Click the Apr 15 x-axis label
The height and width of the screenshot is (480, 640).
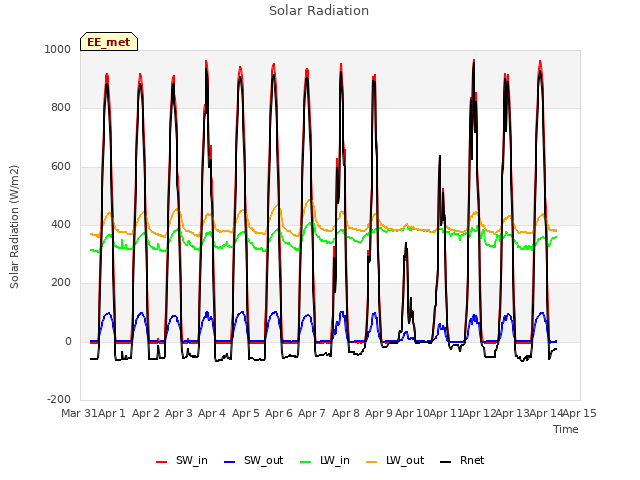(x=580, y=413)
